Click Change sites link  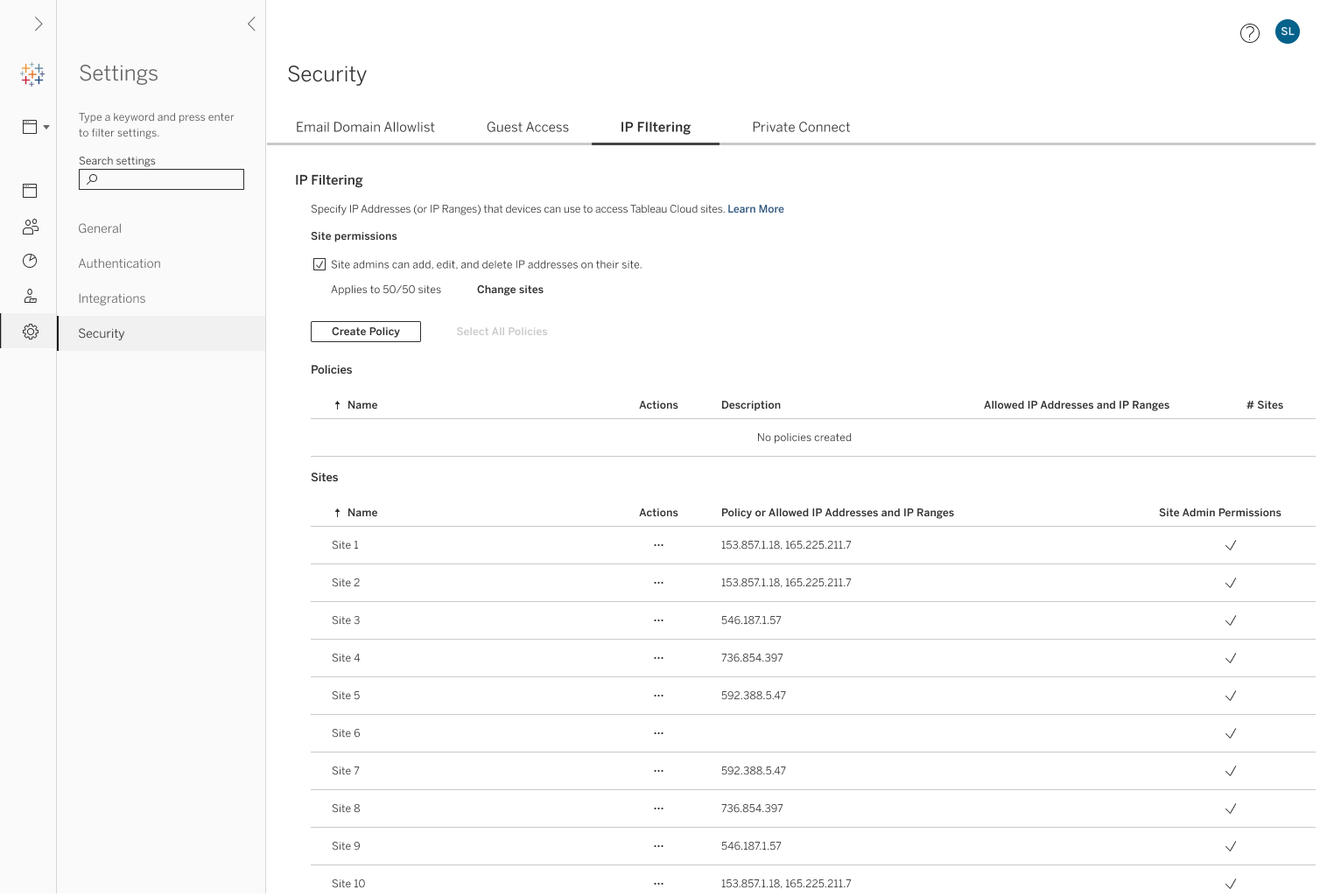pos(510,290)
